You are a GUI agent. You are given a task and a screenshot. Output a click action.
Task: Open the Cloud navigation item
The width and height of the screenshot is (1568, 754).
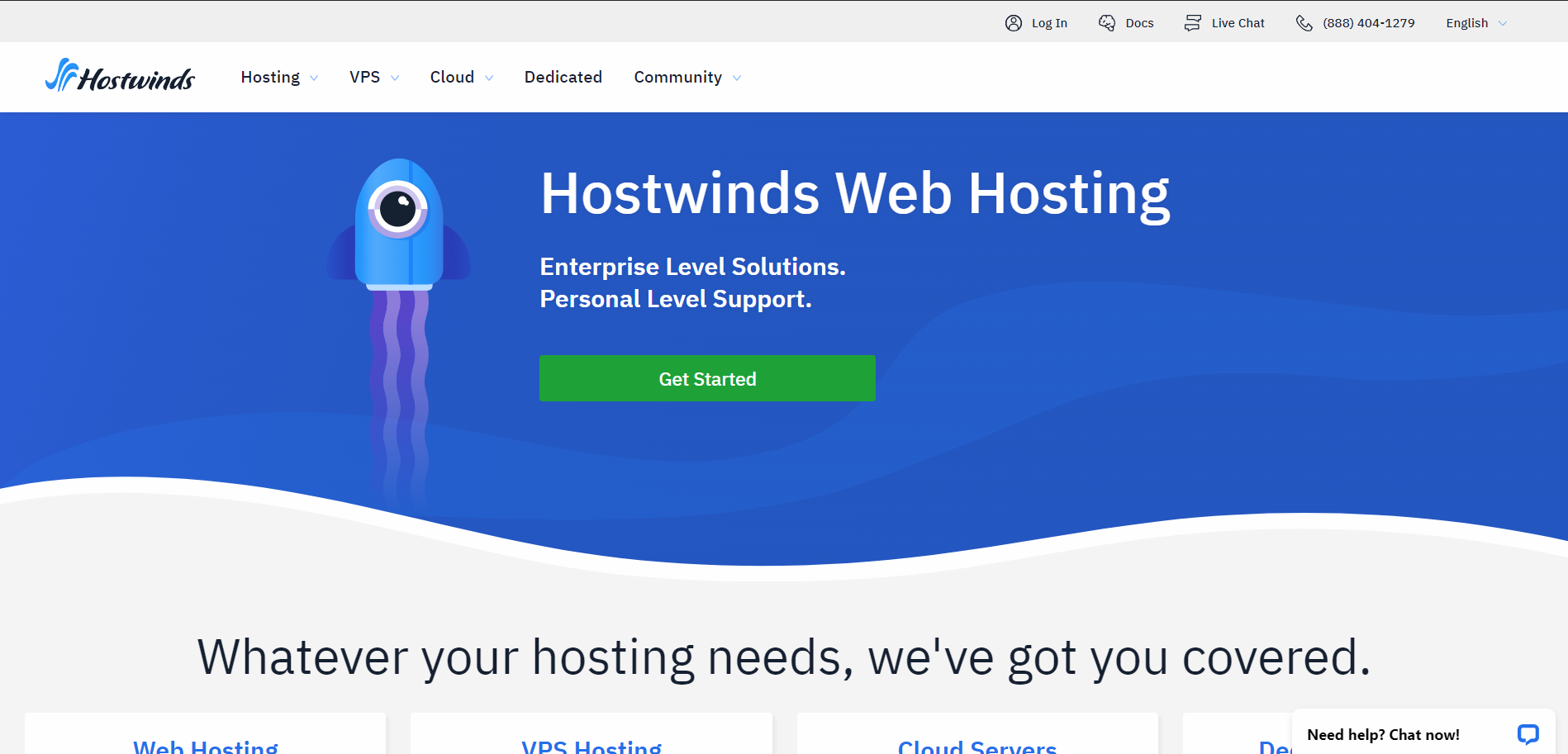[x=452, y=77]
